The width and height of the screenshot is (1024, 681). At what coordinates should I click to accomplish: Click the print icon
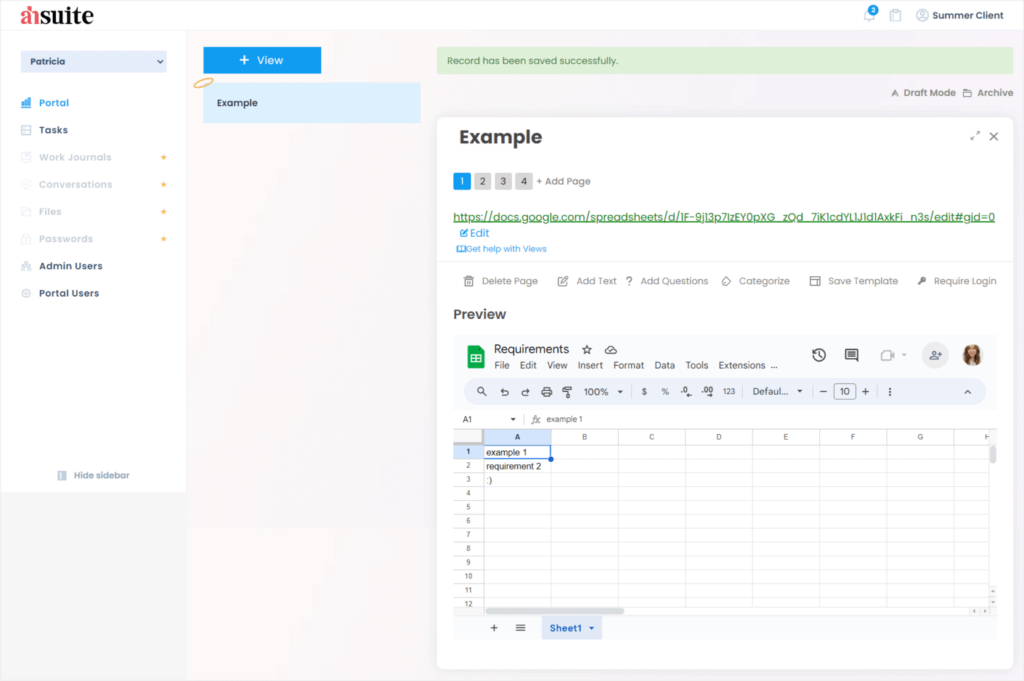[547, 392]
